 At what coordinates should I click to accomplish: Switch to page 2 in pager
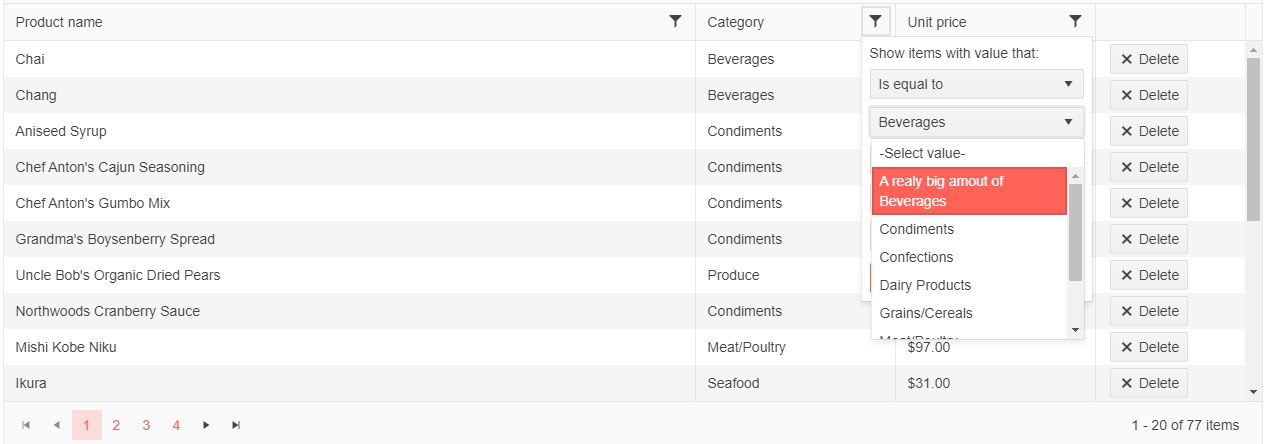[116, 425]
